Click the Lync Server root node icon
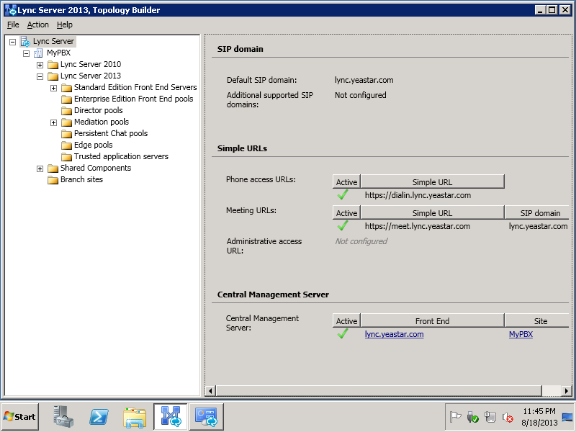This screenshot has height=432, width=576. (x=25, y=42)
